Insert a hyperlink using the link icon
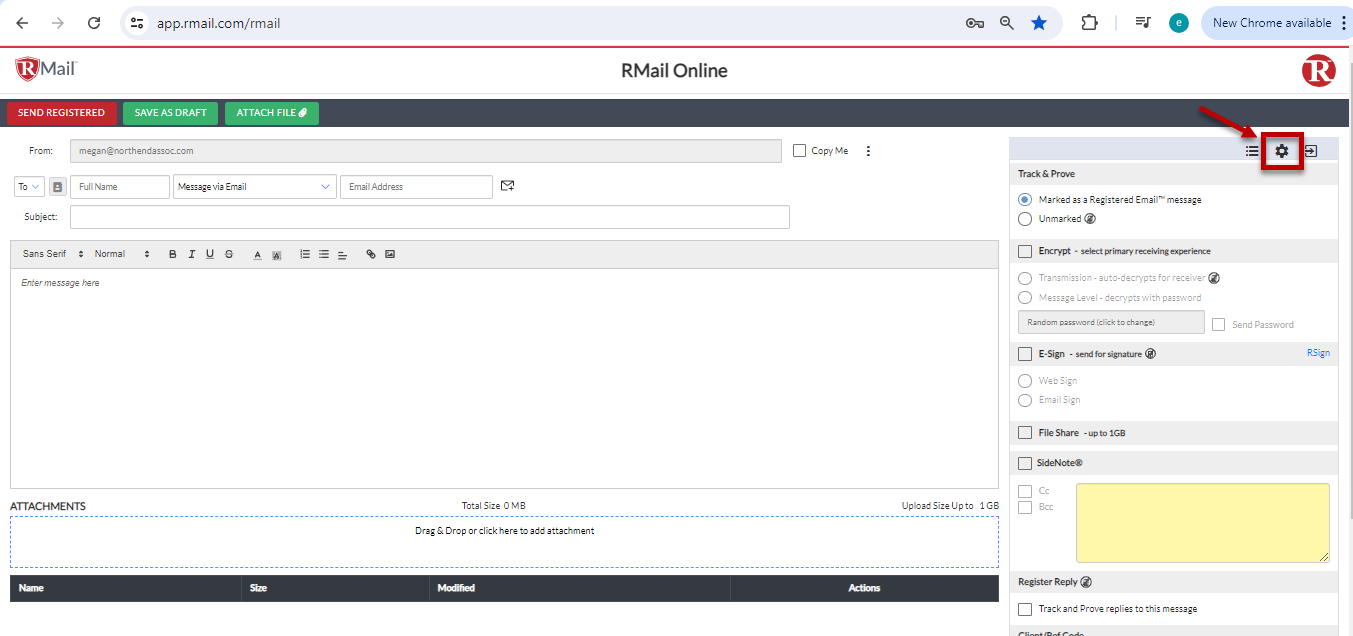This screenshot has width=1353, height=636. 371,254
